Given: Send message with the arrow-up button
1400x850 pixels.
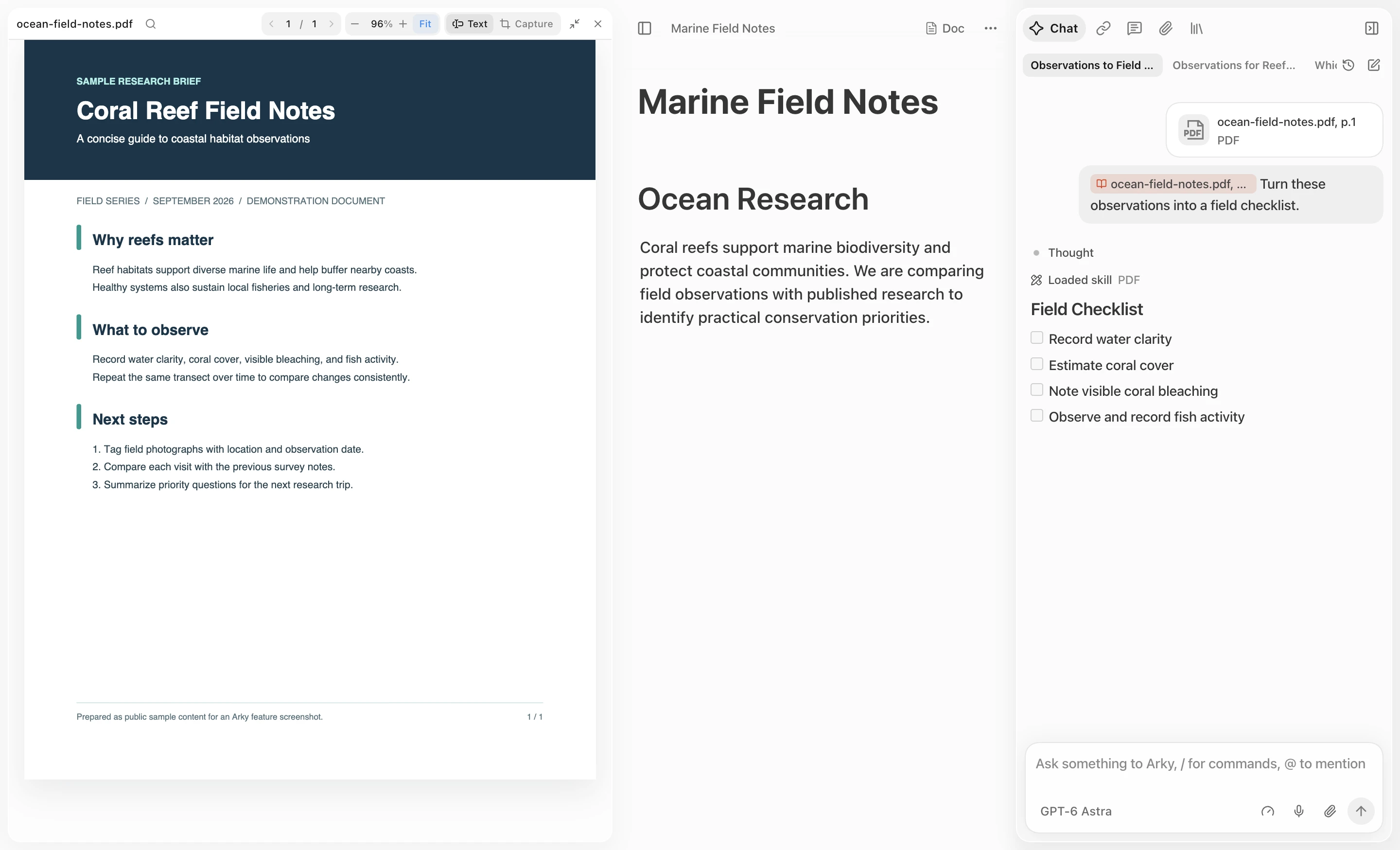Looking at the screenshot, I should coord(1361,812).
